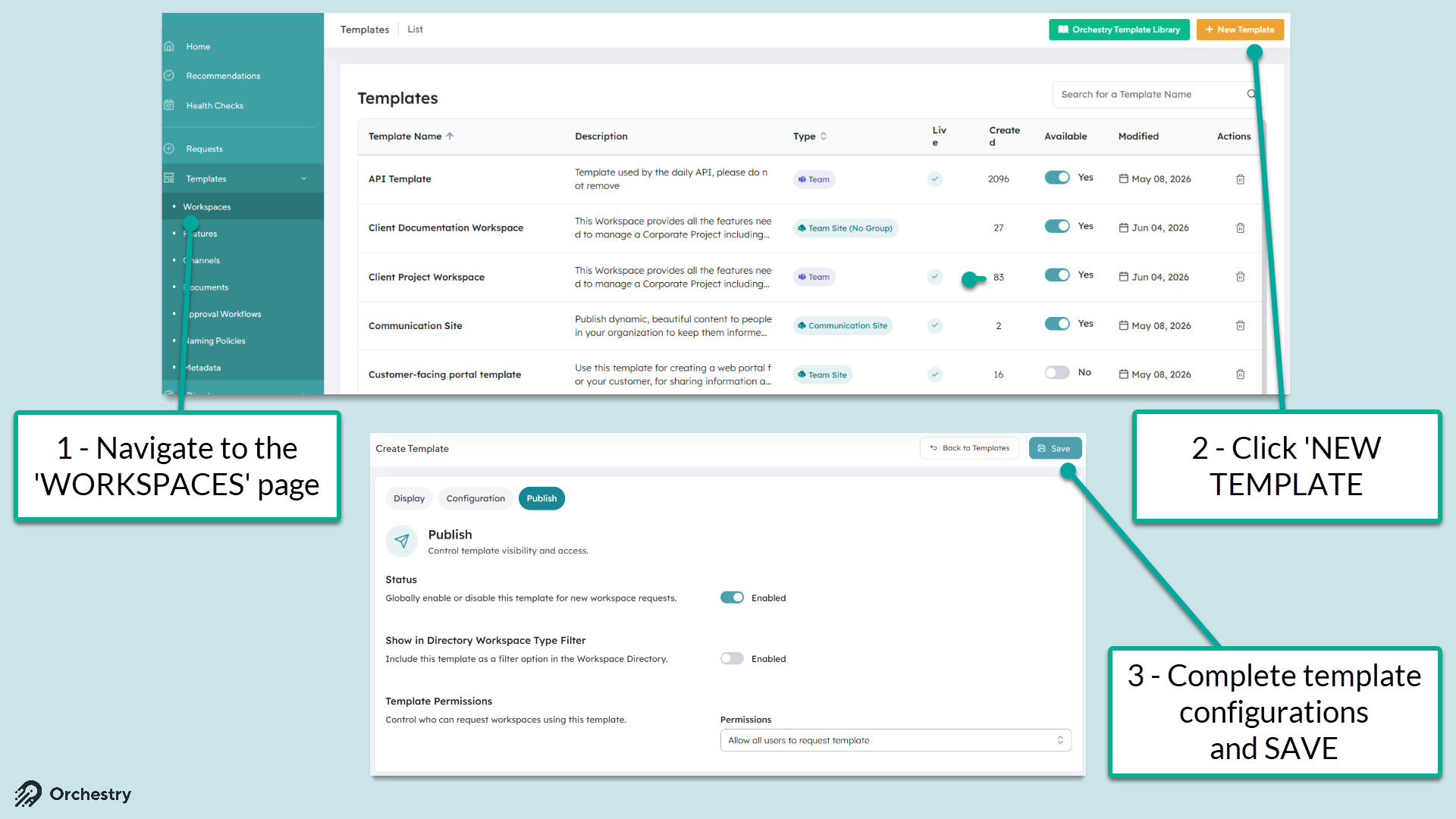This screenshot has width=1456, height=819.
Task: Delete the API Template row
Action: [1240, 180]
